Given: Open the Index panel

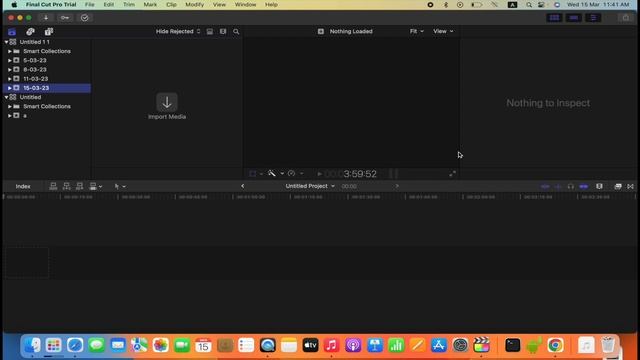Looking at the screenshot, I should 23,187.
